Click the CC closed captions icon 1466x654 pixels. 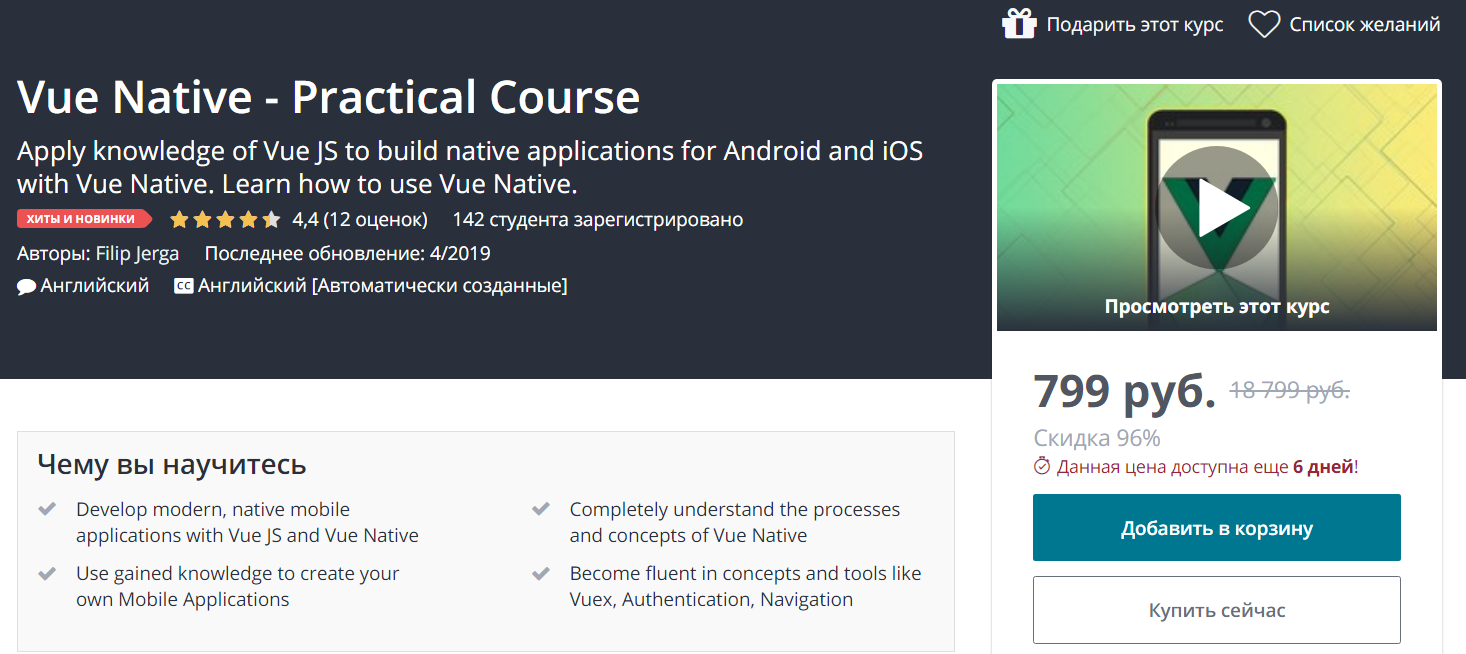click(x=183, y=286)
